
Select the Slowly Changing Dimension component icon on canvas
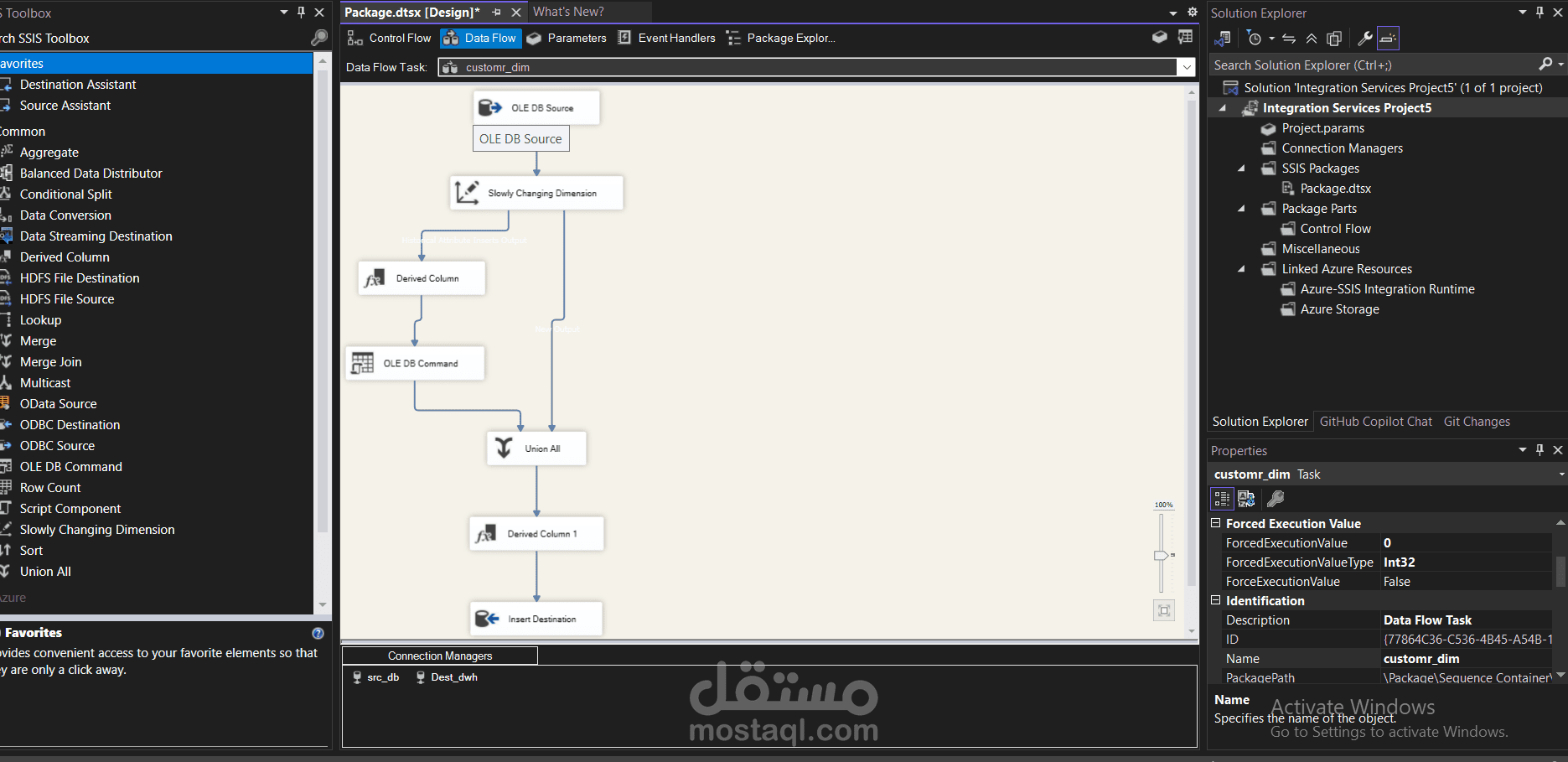pos(466,193)
